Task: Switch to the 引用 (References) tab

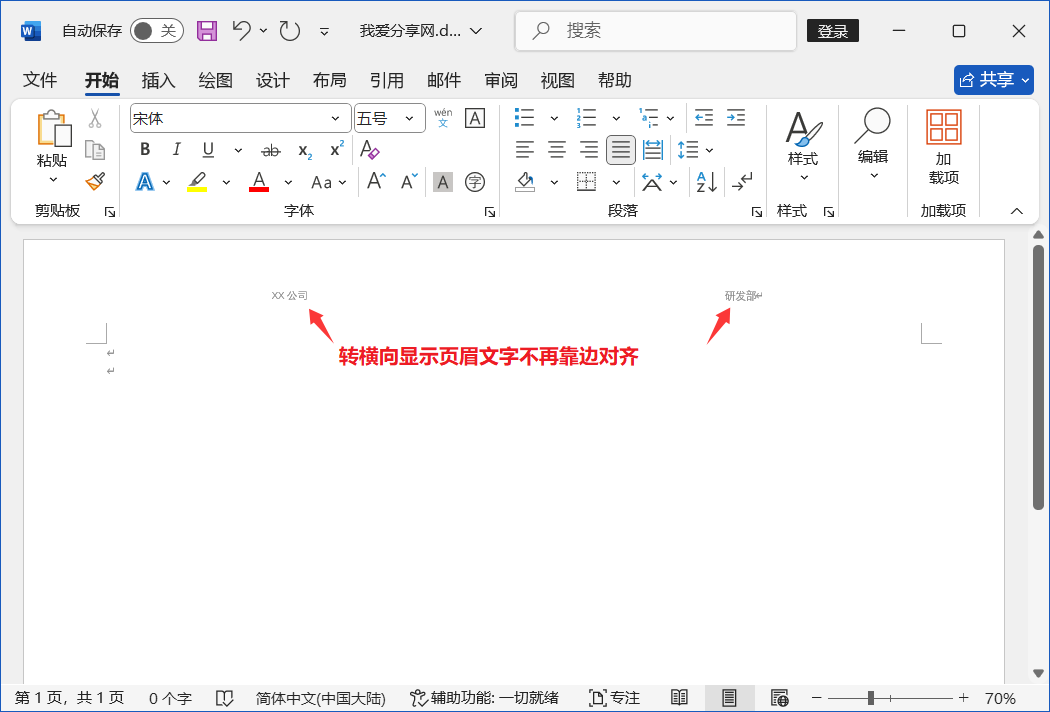Action: 387,80
